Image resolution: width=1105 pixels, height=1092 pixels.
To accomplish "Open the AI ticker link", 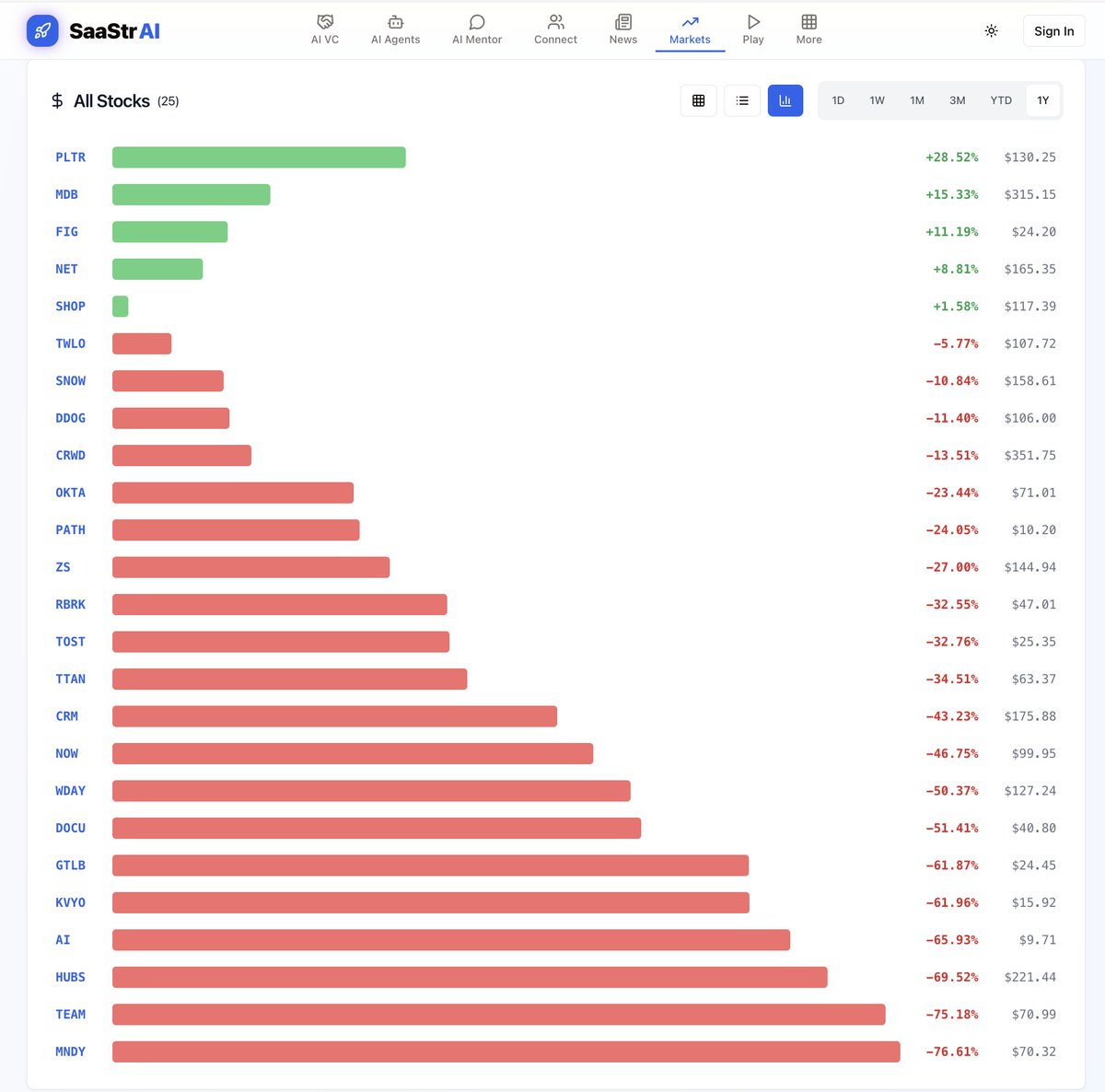I will (63, 940).
